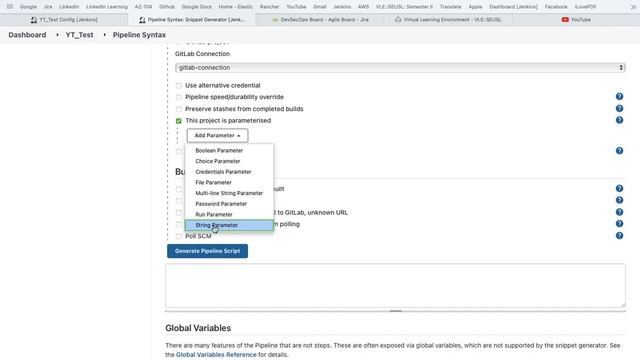Open the Translate bookmark
Image resolution: width=640 pixels, height=360 pixels.
451,7
